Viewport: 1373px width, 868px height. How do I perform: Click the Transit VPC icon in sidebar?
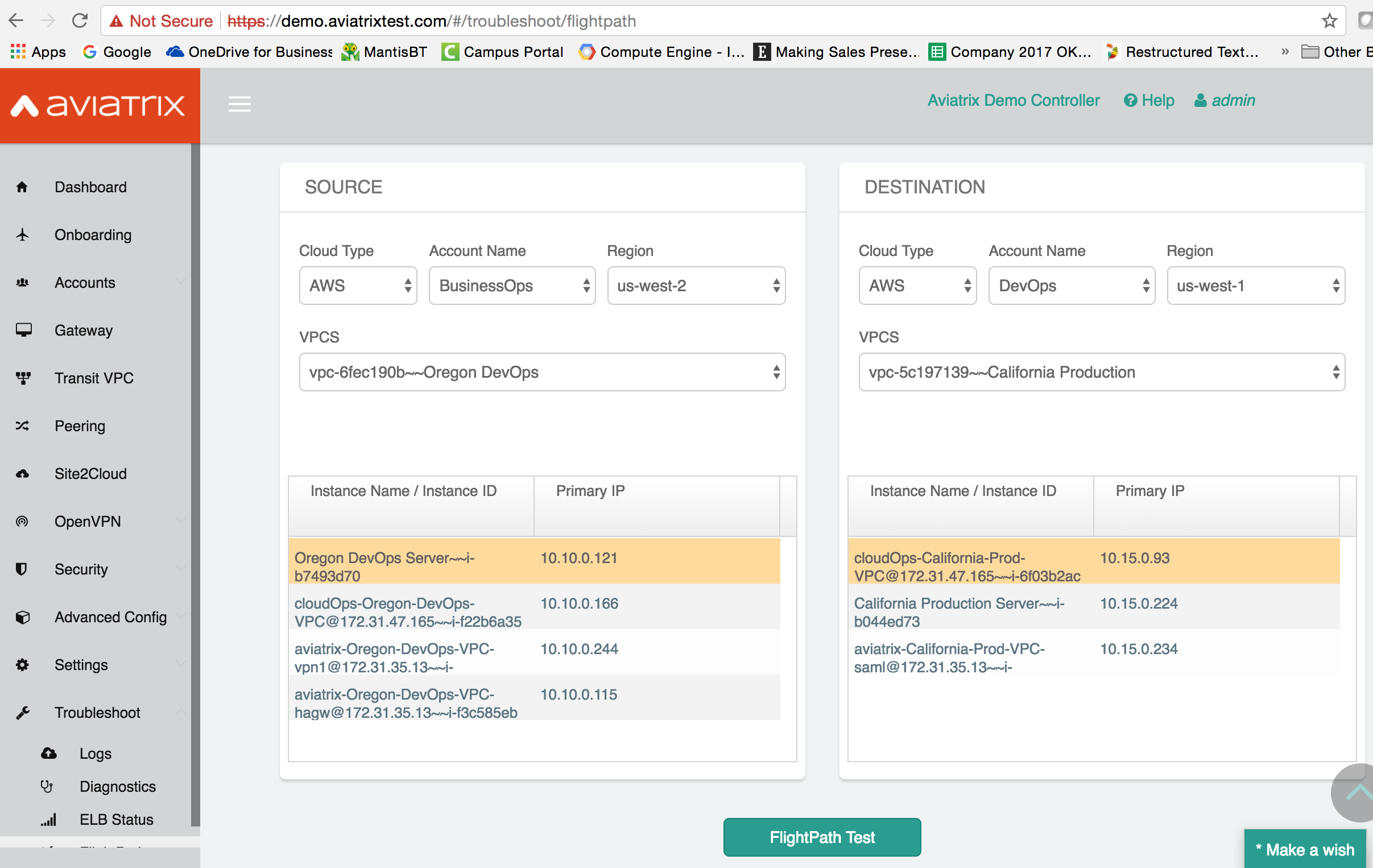(x=24, y=378)
